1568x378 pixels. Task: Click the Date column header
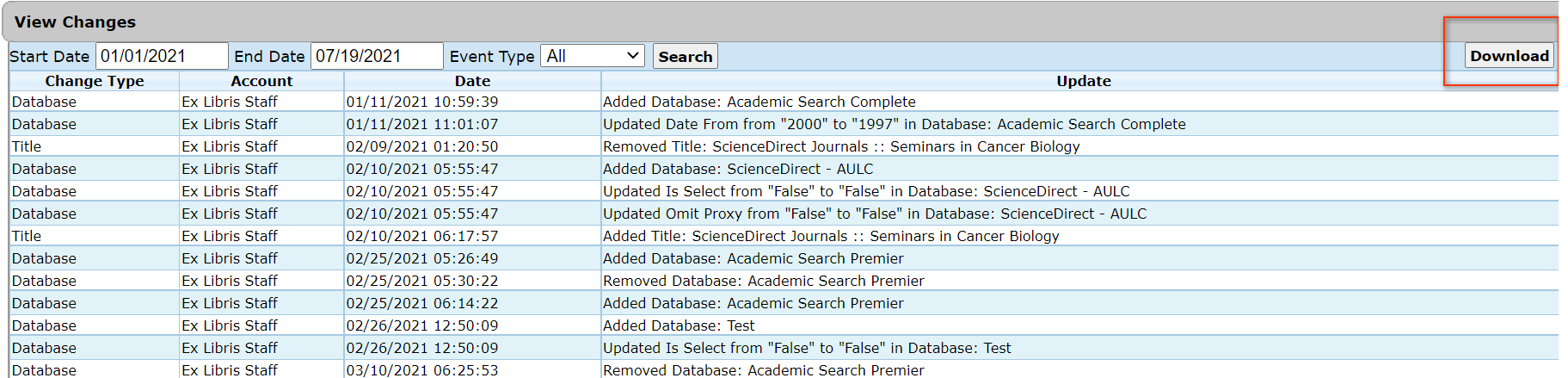point(472,81)
